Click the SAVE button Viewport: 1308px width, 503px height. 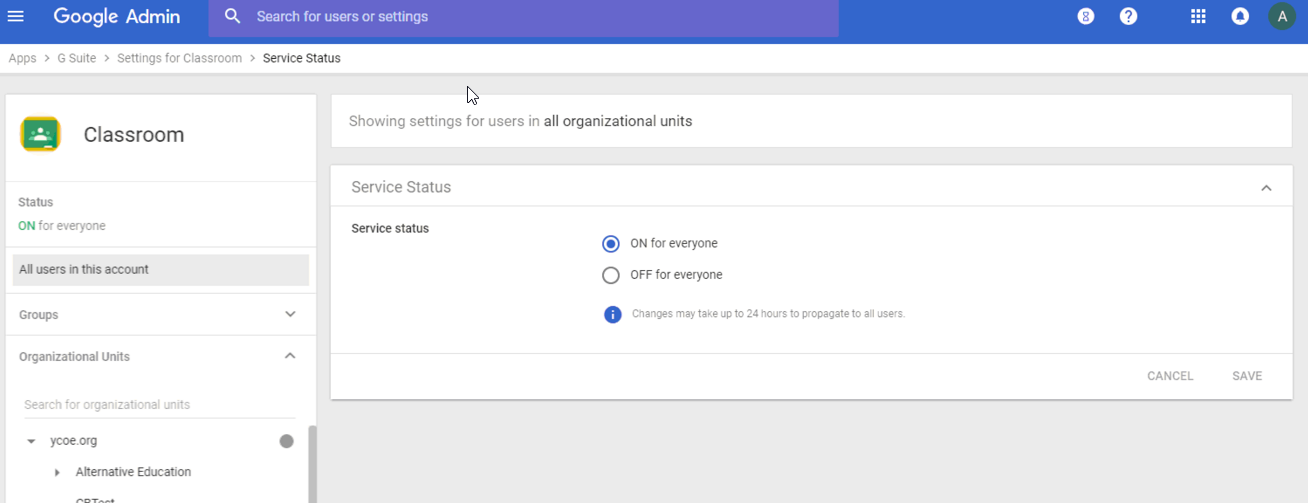(1247, 376)
